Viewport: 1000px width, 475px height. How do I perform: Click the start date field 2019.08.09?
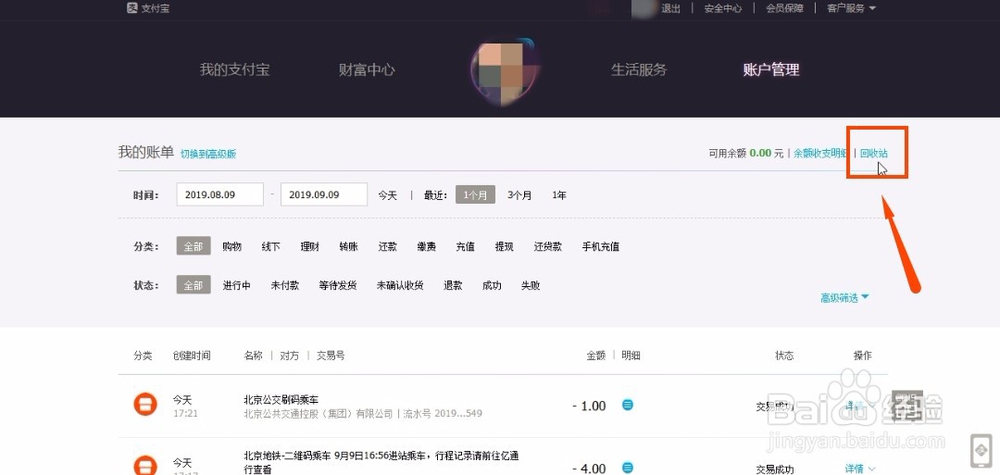(x=220, y=194)
